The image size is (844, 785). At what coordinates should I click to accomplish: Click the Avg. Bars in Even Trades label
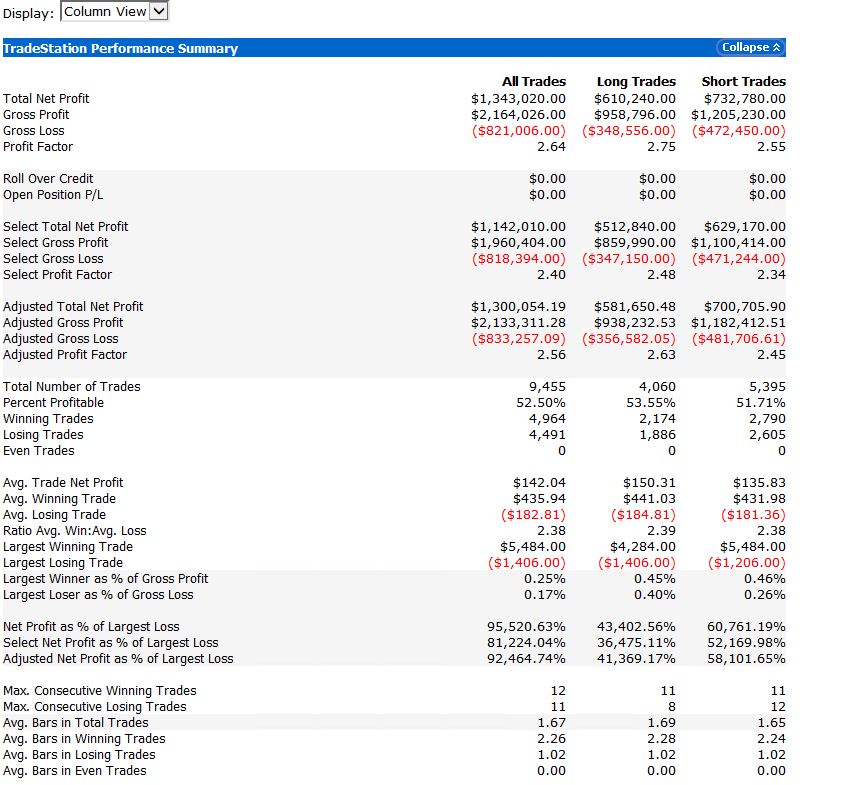[75, 771]
